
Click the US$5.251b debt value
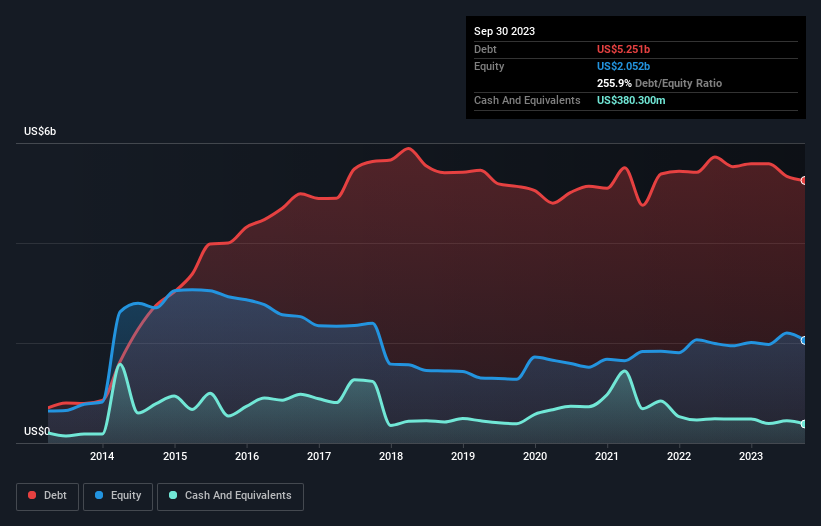click(x=623, y=49)
